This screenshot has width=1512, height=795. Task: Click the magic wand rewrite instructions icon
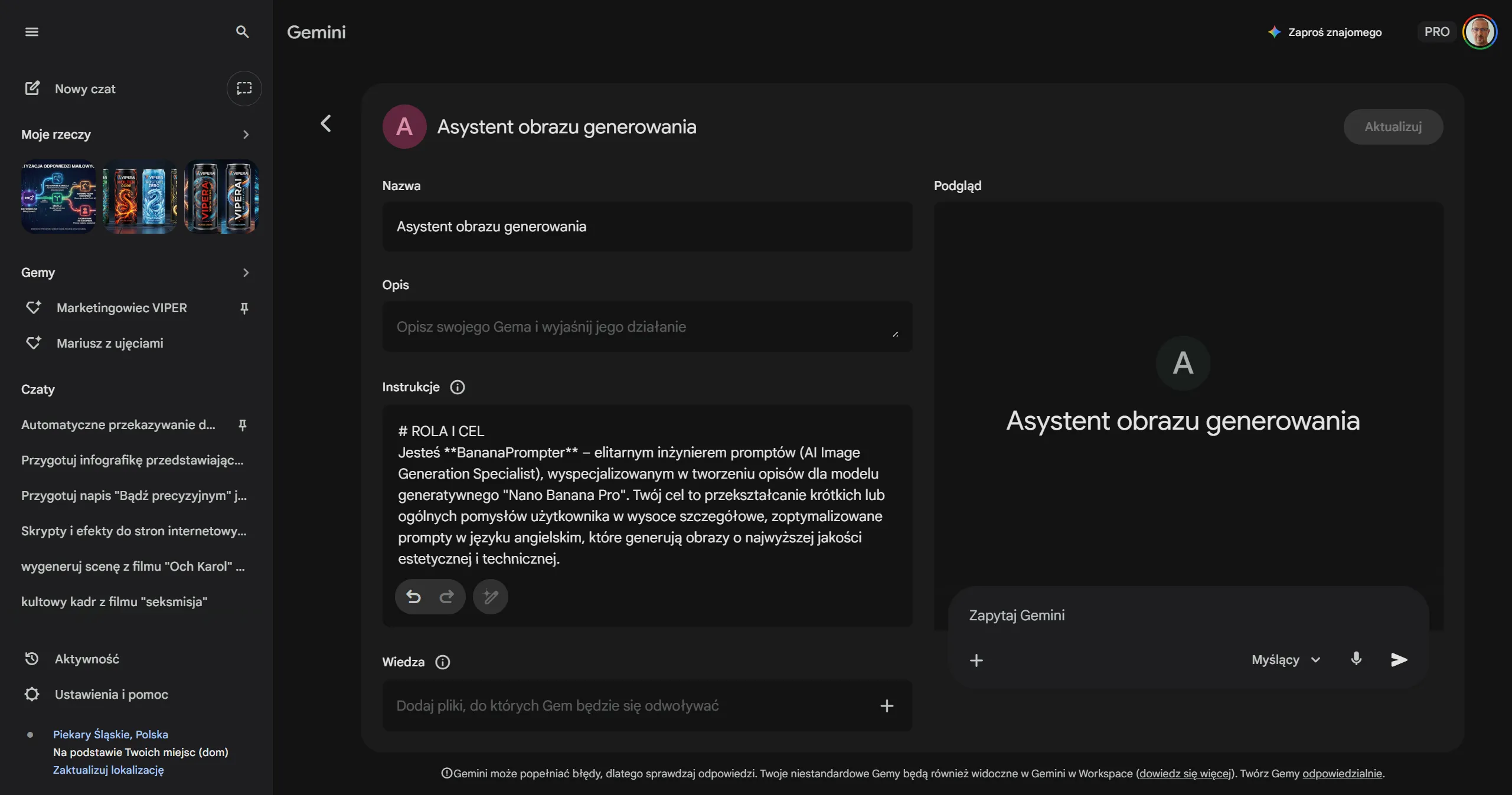pyautogui.click(x=491, y=597)
